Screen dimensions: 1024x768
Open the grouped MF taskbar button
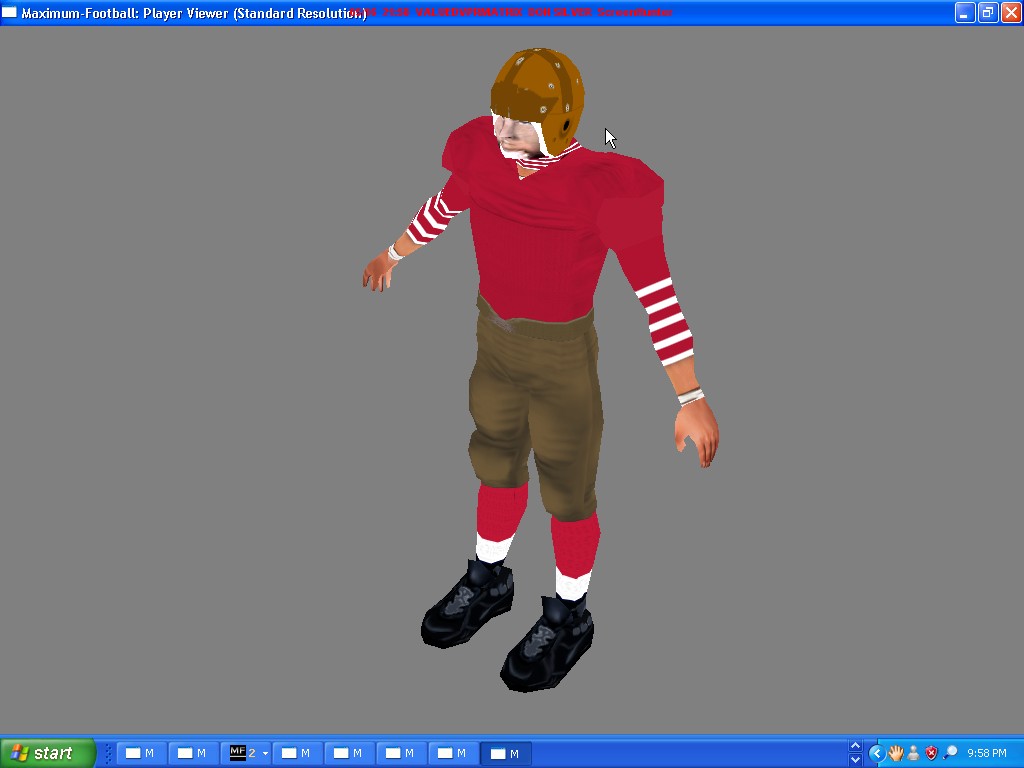tap(247, 753)
